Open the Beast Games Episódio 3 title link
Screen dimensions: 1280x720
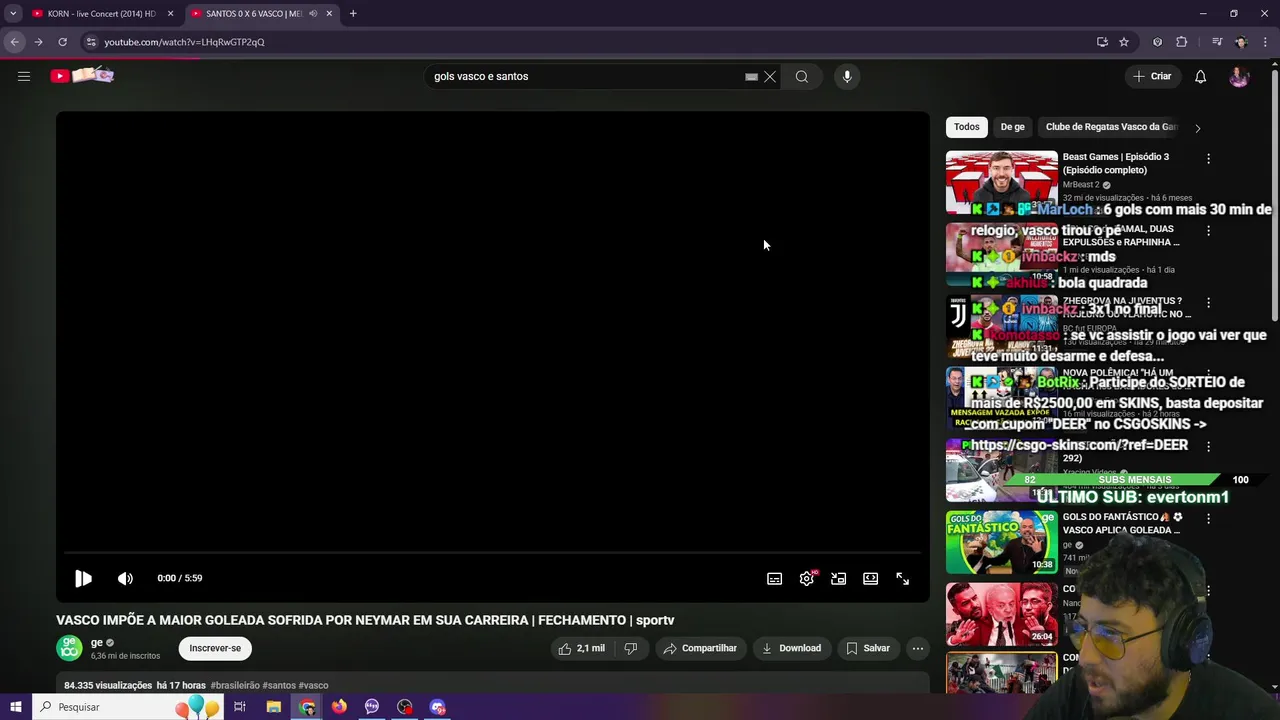(1116, 163)
